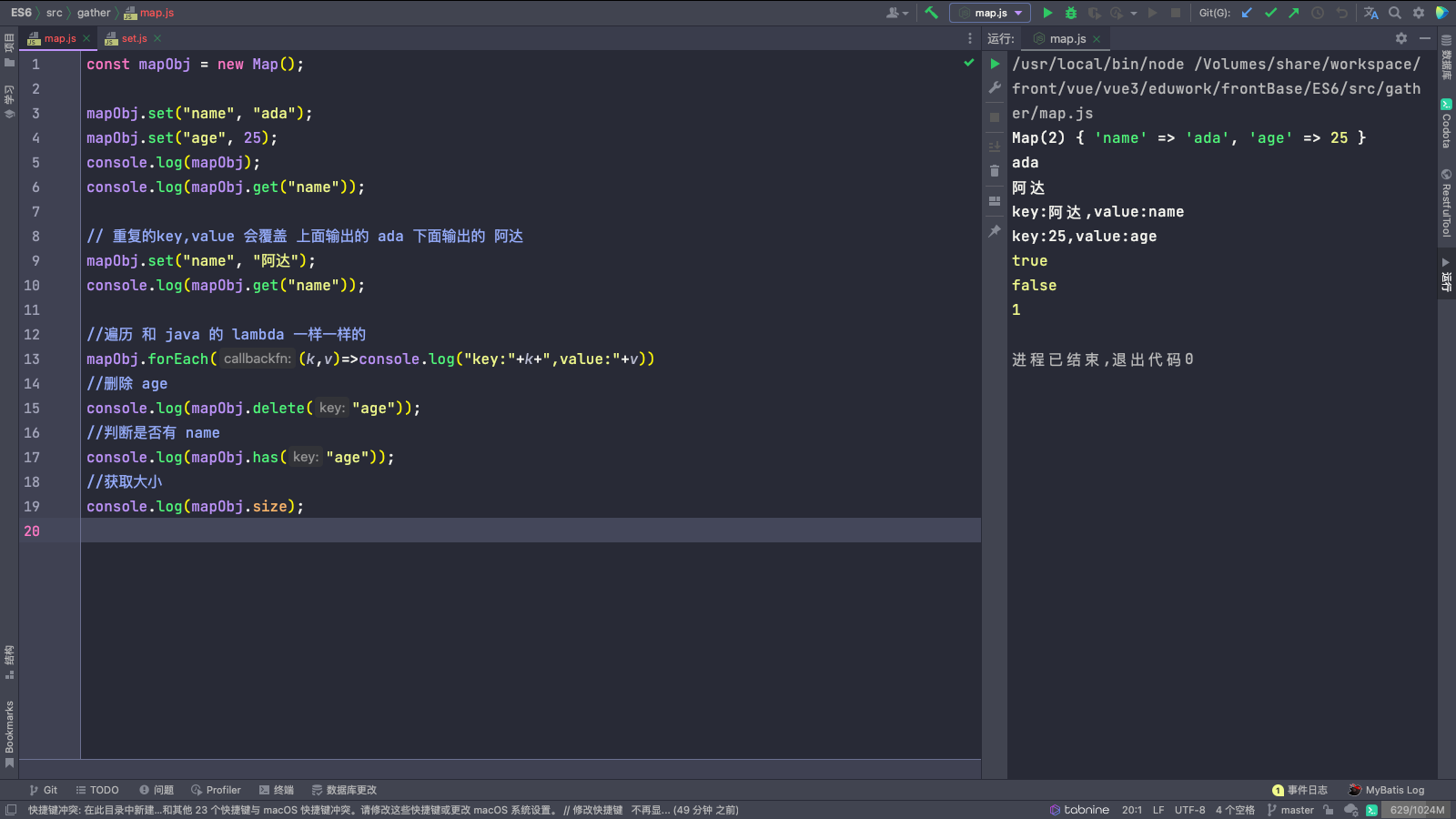Click Git push green arrow icon
This screenshot has height=819, width=1456.
[1293, 13]
